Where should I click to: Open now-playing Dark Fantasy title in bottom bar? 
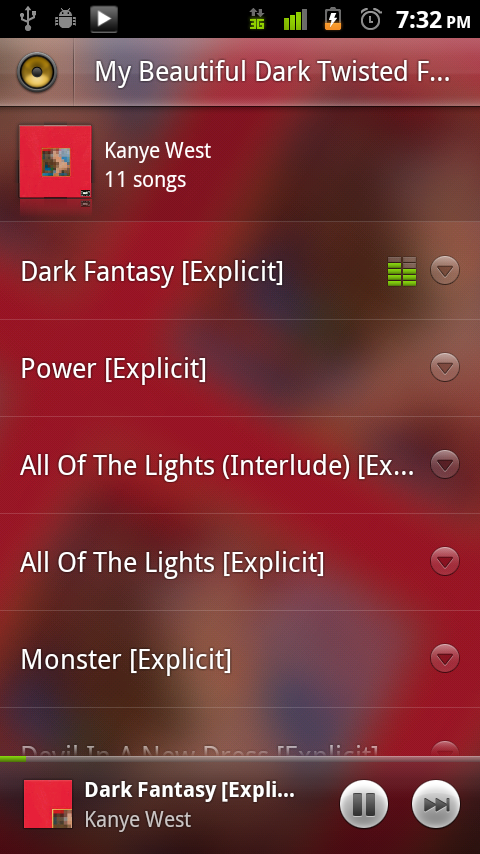pyautogui.click(x=190, y=790)
